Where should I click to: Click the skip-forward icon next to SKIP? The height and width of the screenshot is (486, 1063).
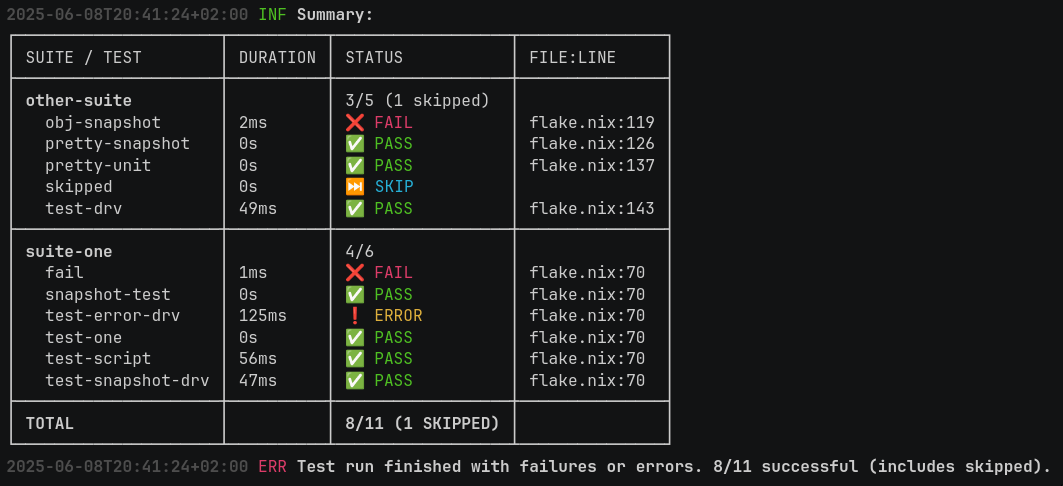355,187
